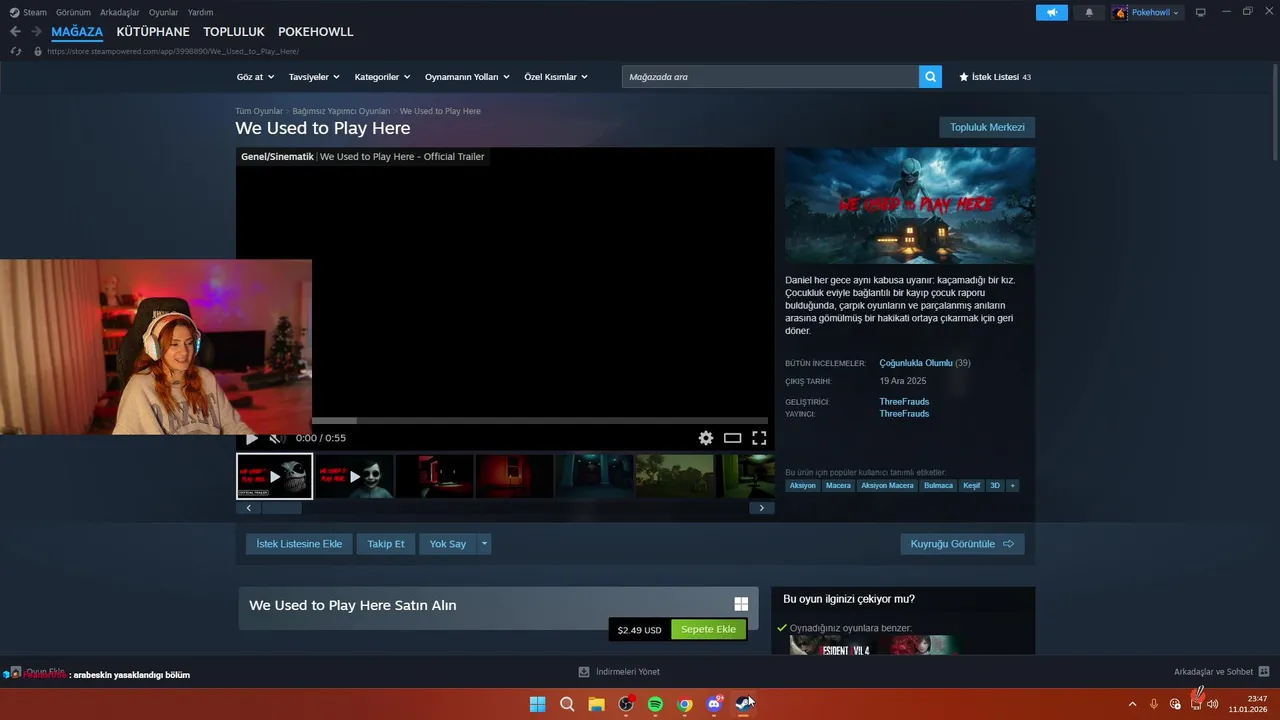The width and height of the screenshot is (1280, 720).
Task: Expand the Göz at store menu
Action: 255,77
